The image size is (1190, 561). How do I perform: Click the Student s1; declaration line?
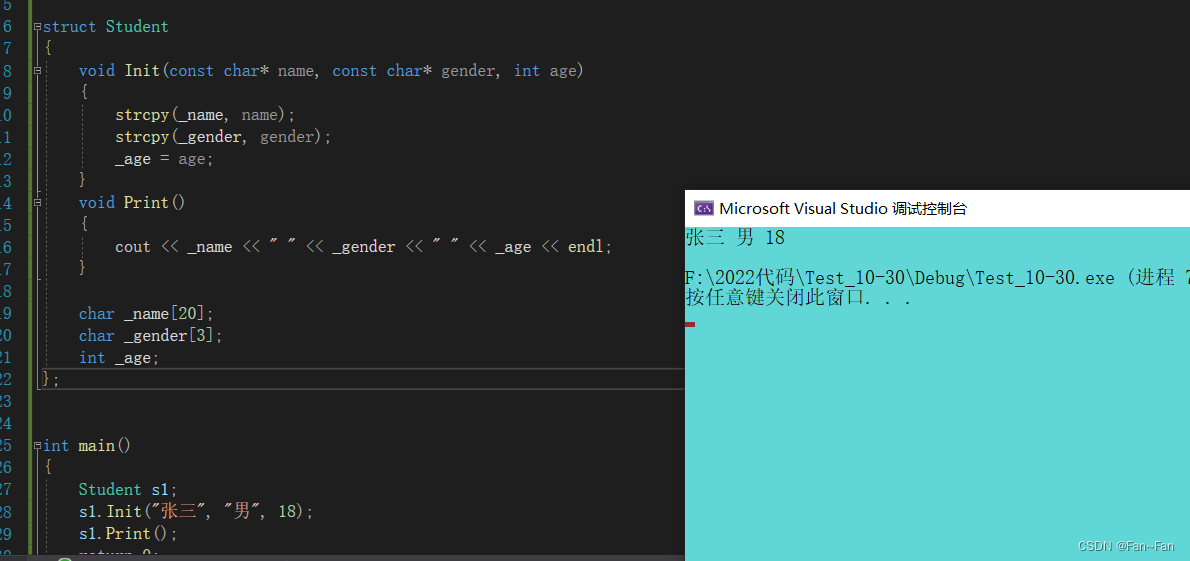(x=128, y=490)
